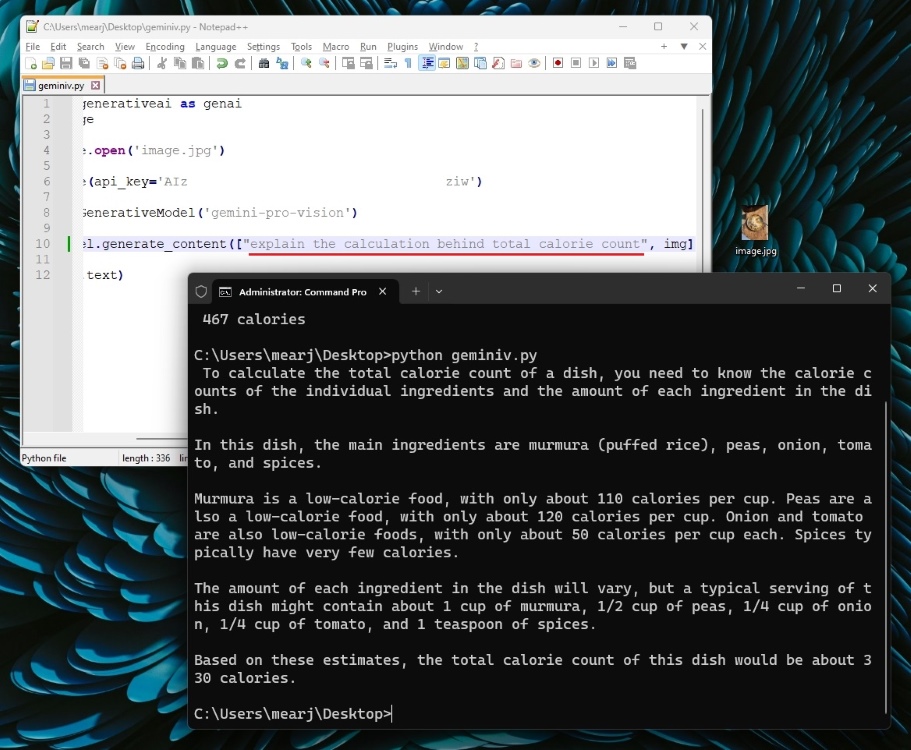Click the Save file icon

tap(65, 63)
